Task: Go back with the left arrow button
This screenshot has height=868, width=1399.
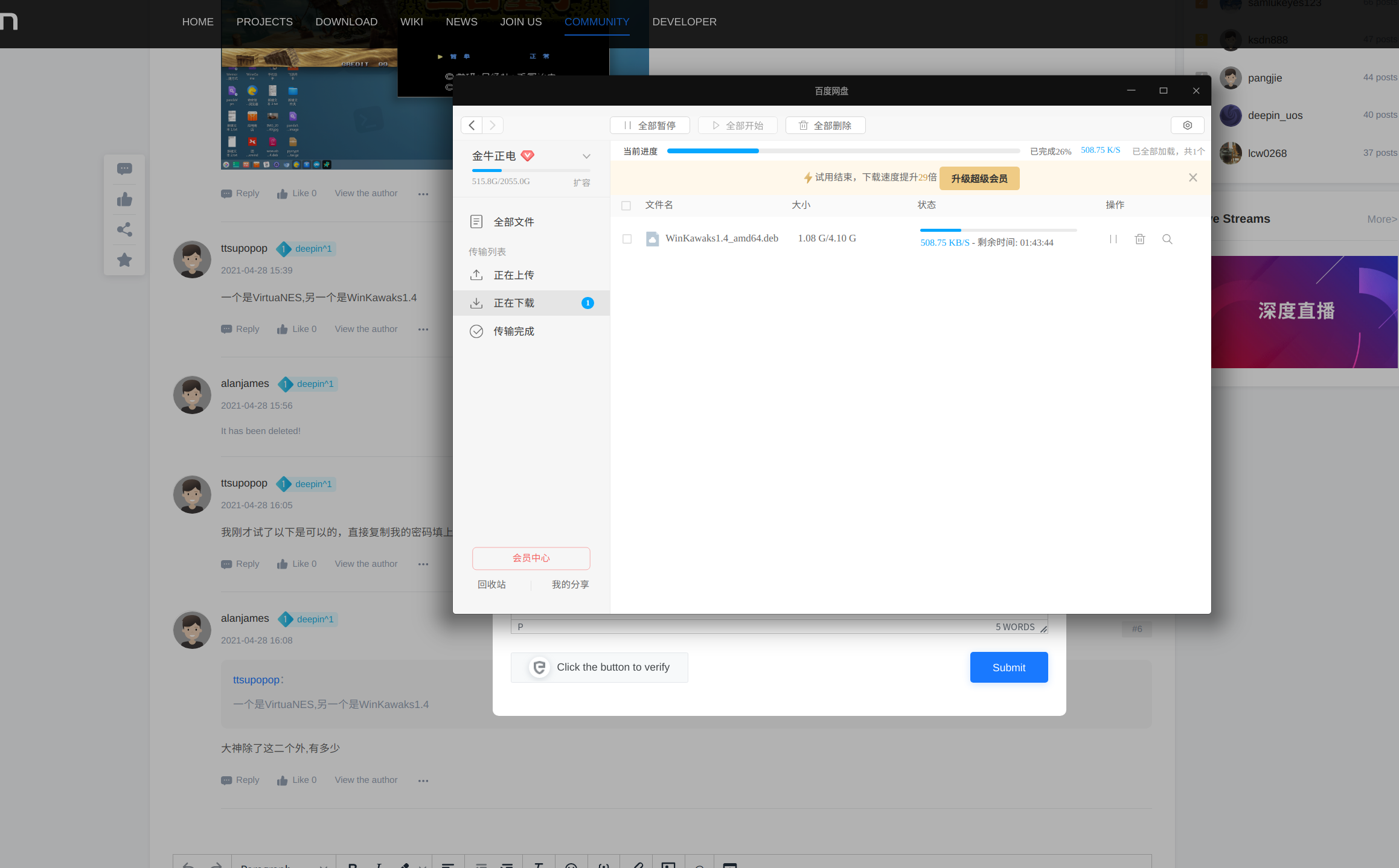Action: [x=472, y=126]
